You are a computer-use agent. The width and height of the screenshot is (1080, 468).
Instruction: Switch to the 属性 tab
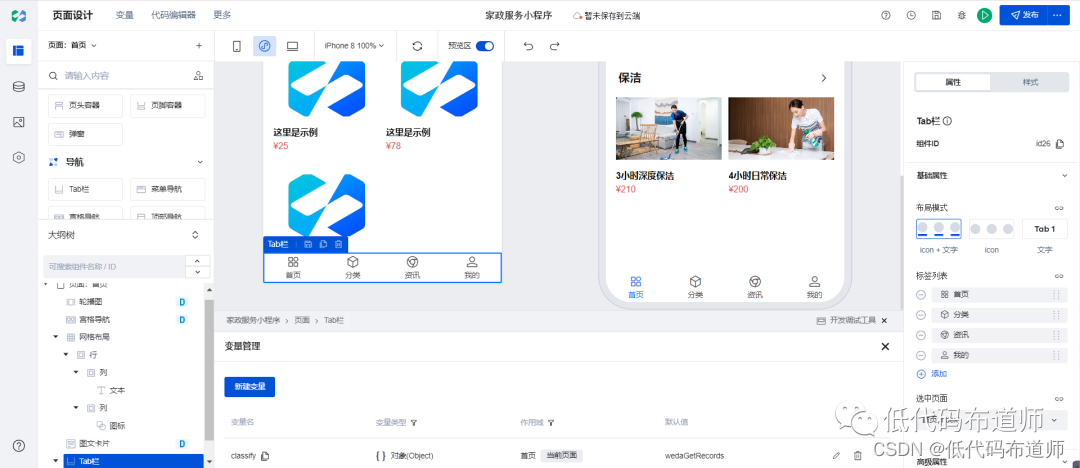click(x=953, y=82)
